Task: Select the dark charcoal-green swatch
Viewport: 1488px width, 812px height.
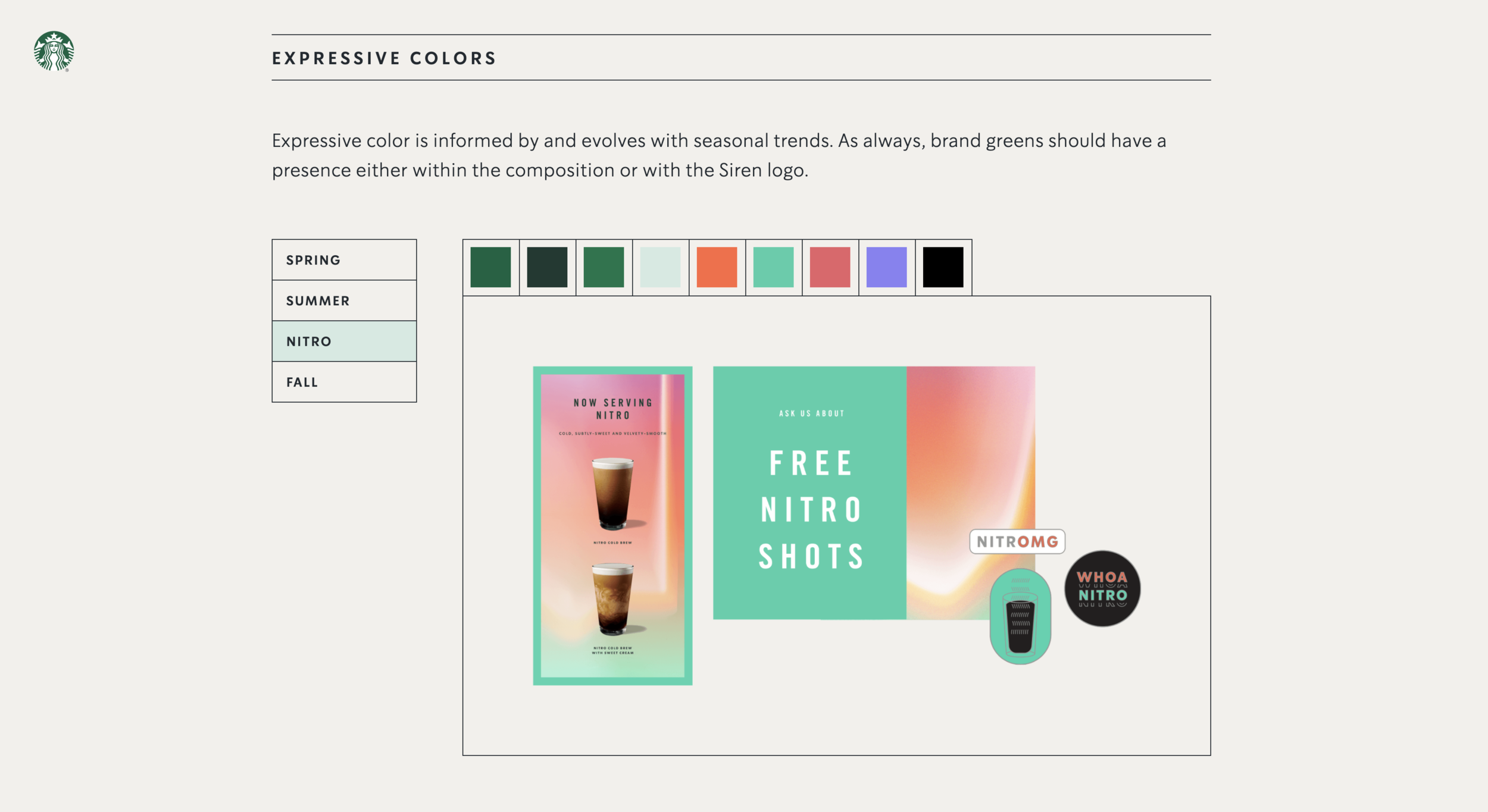Action: (x=547, y=267)
